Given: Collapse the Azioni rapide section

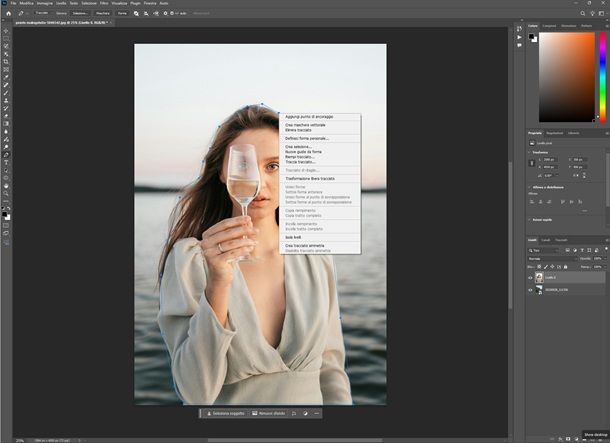Looking at the screenshot, I should pos(529,220).
